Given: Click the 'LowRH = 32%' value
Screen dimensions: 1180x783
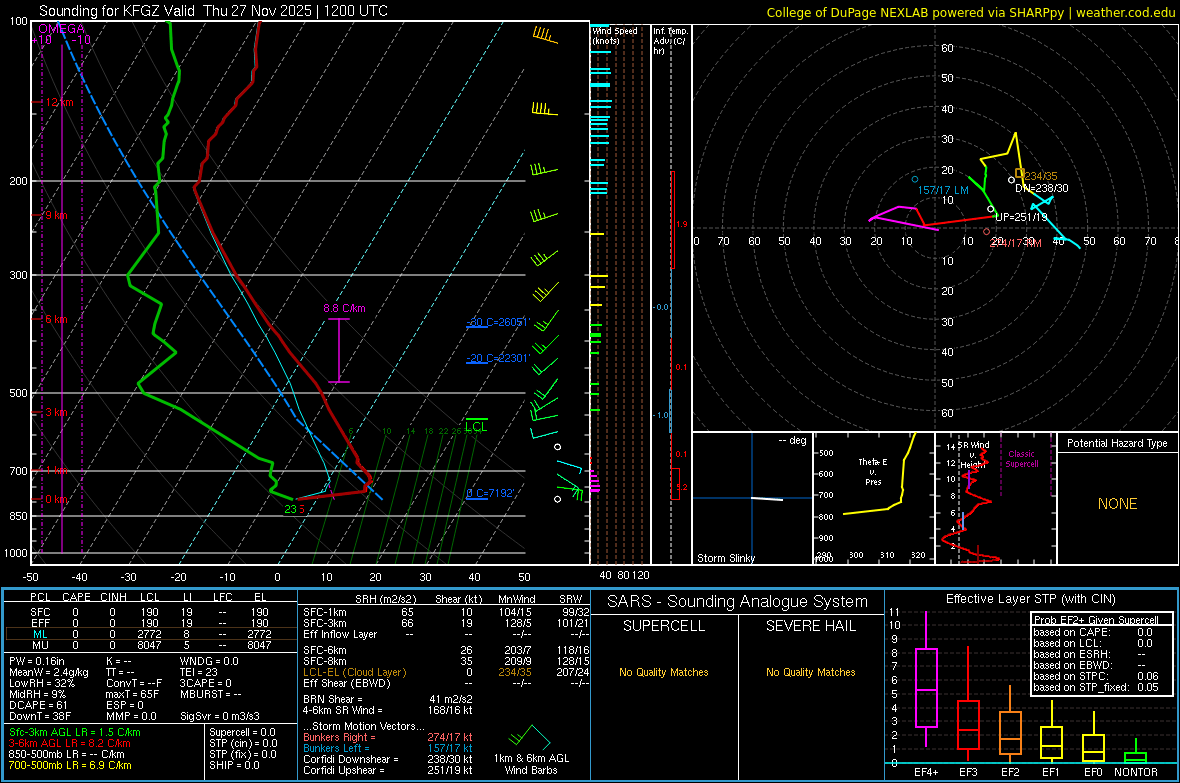Looking at the screenshot, I should [x=41, y=684].
